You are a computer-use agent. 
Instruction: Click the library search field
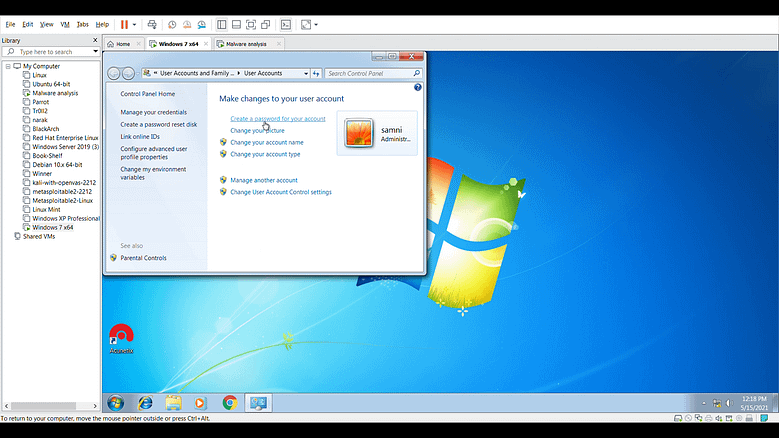[x=51, y=52]
